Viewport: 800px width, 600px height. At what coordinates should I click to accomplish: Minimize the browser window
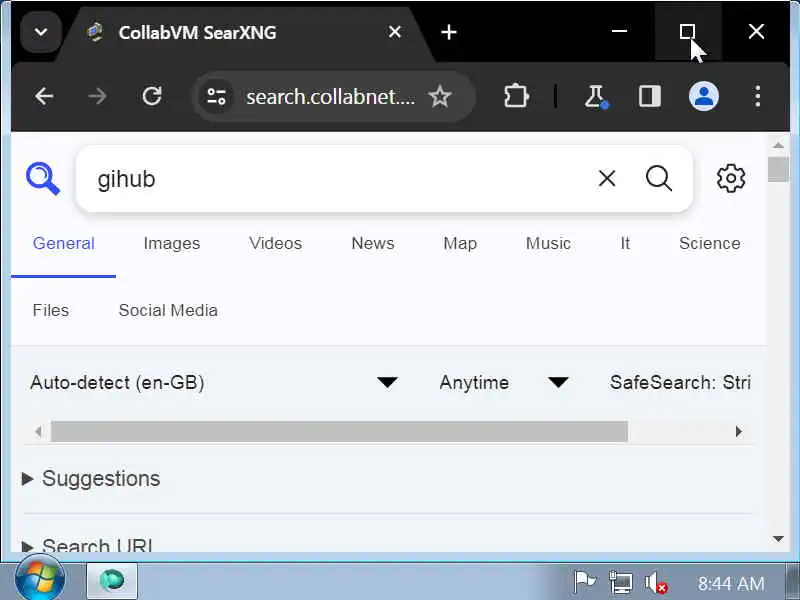[x=619, y=32]
